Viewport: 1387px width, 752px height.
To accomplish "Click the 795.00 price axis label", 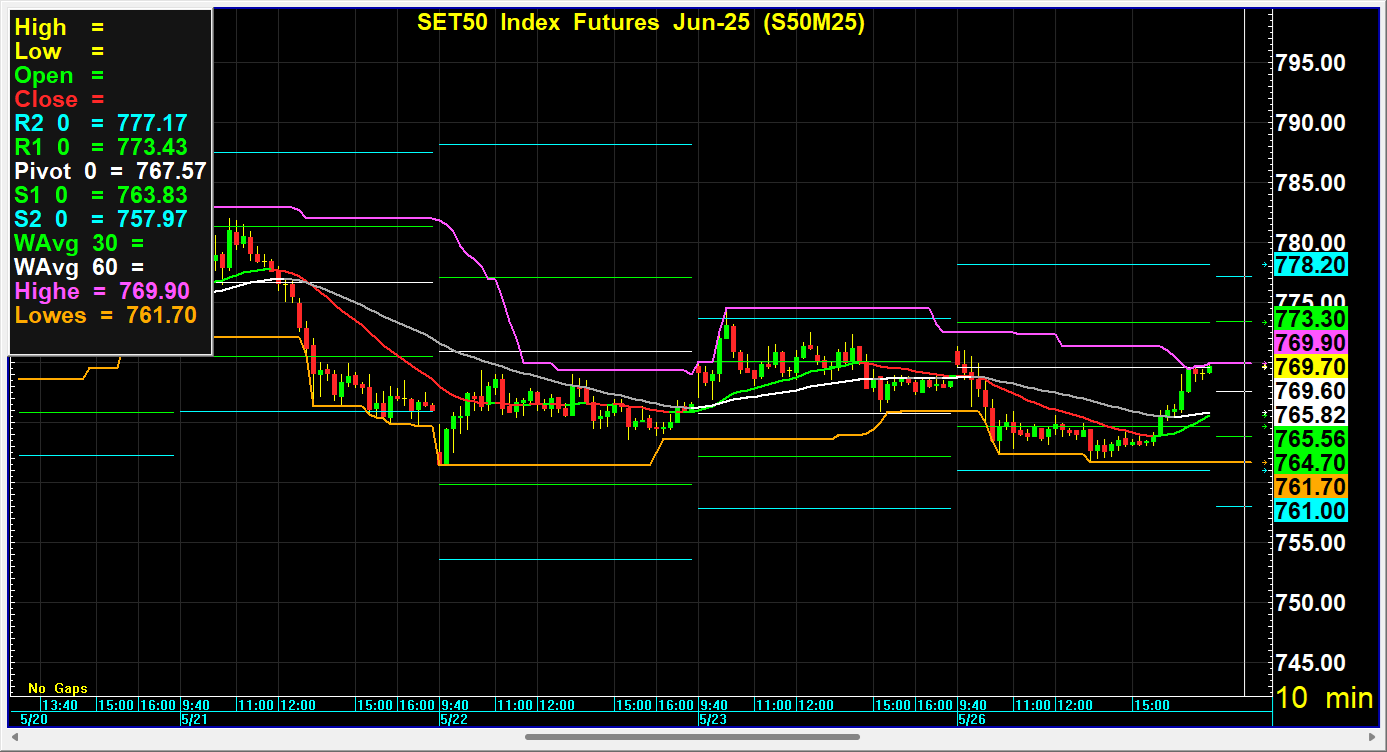I will click(x=1311, y=63).
